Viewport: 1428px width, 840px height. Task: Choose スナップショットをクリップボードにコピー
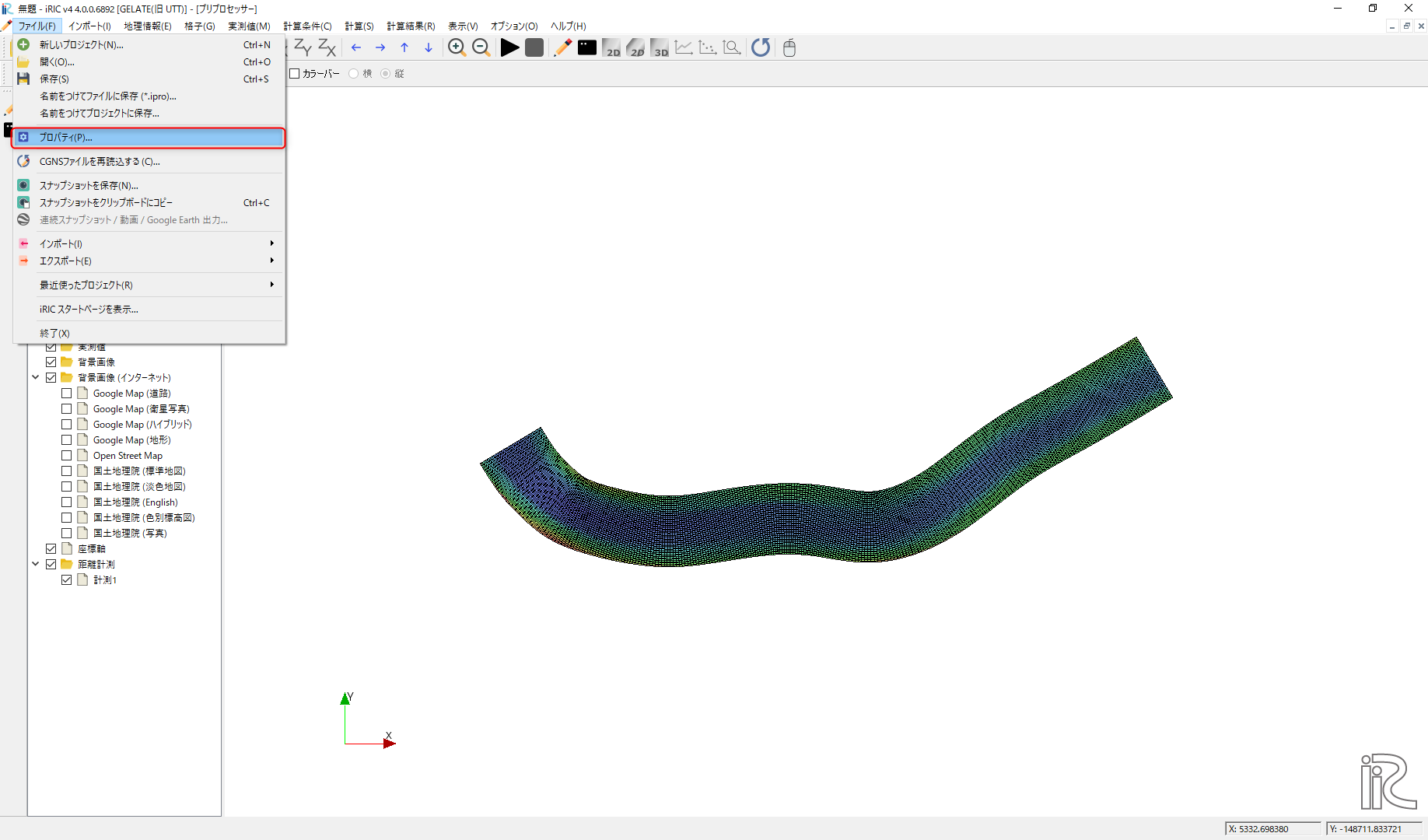pyautogui.click(x=149, y=202)
